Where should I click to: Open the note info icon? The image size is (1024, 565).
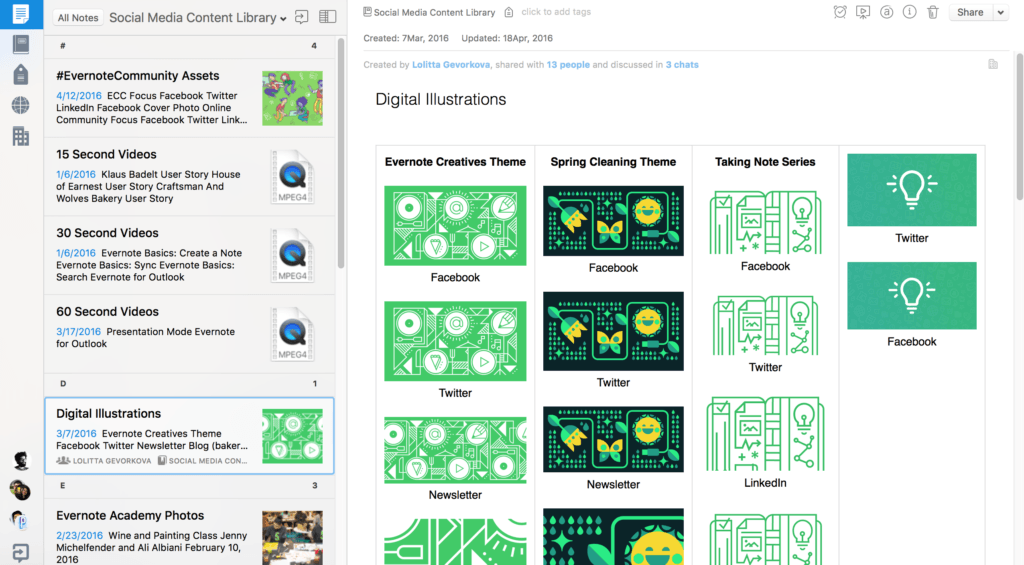click(909, 12)
